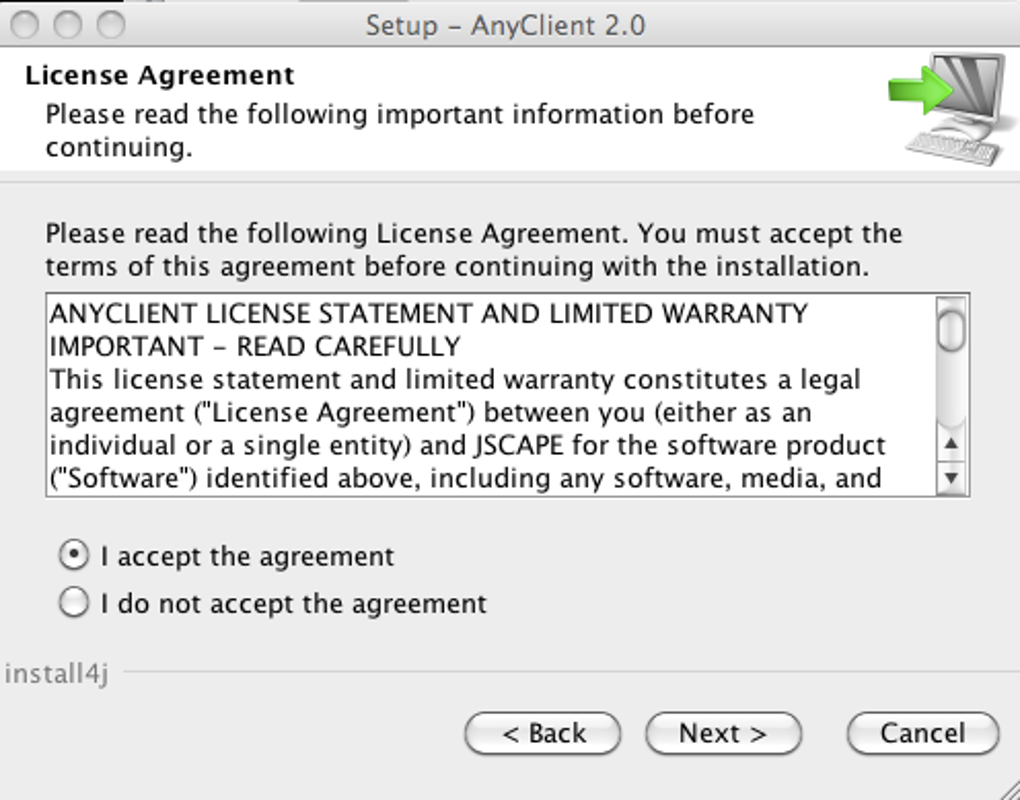Click the 'License Agreement' heading
Screen dimensions: 1020x800
tap(160, 76)
